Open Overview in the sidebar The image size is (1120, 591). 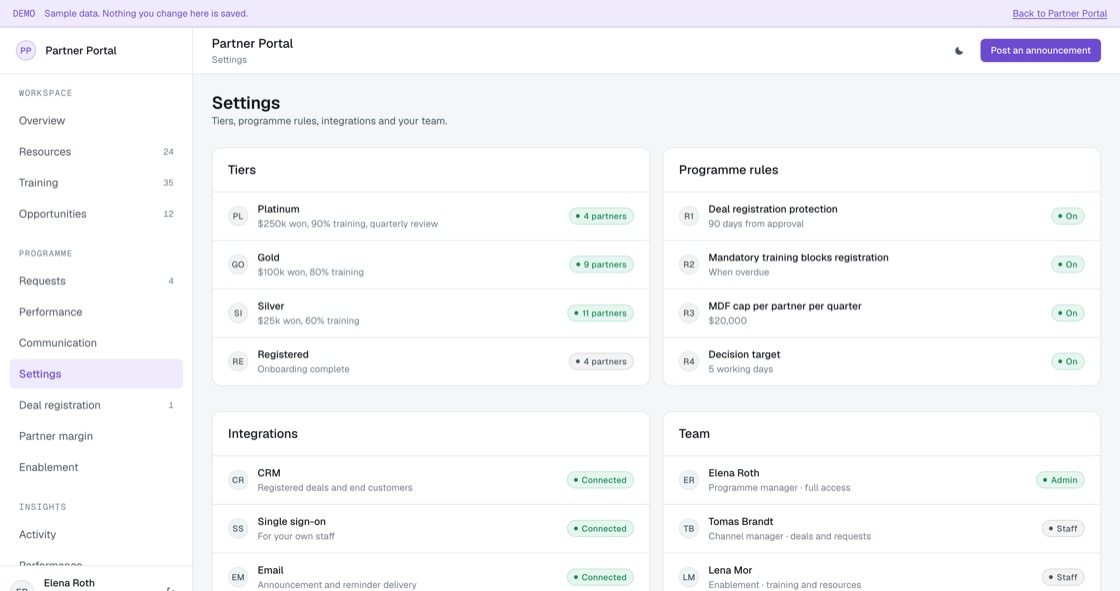click(96, 121)
